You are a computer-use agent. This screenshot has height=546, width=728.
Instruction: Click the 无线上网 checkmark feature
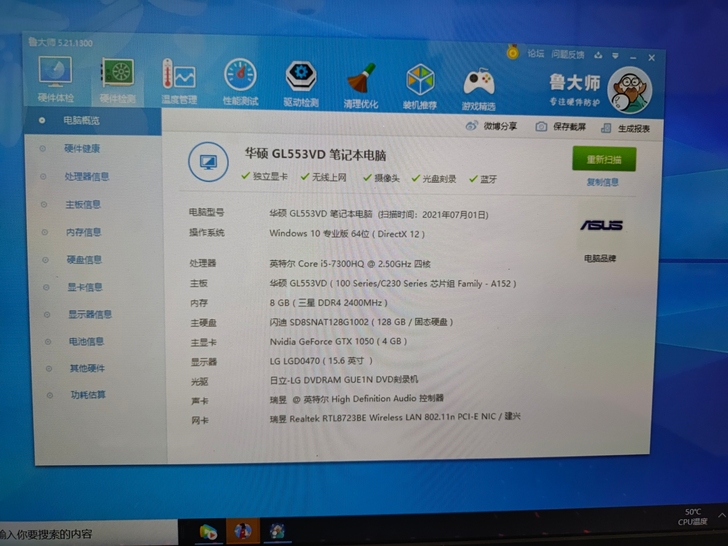[324, 177]
